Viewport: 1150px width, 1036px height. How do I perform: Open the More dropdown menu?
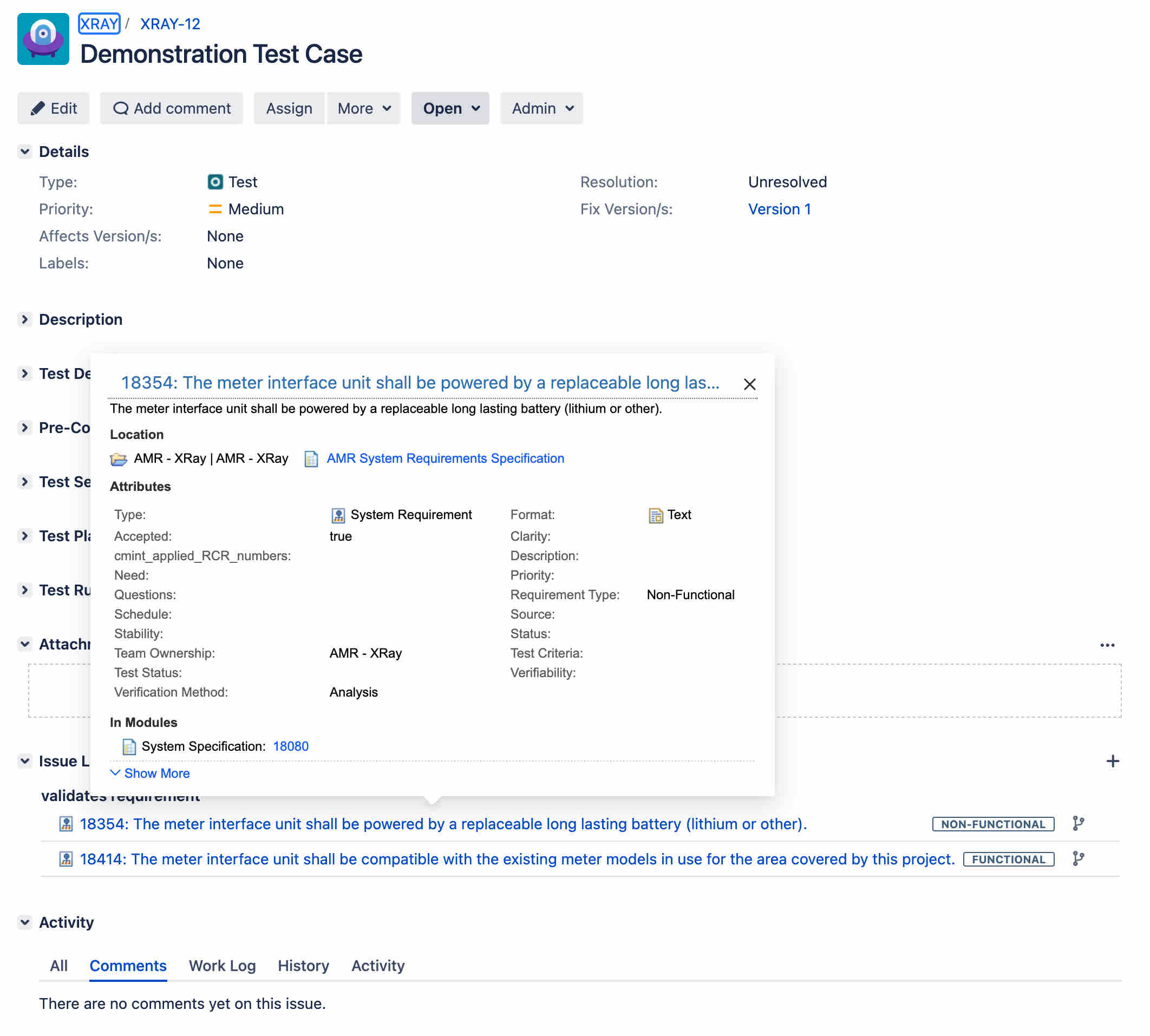pos(363,108)
